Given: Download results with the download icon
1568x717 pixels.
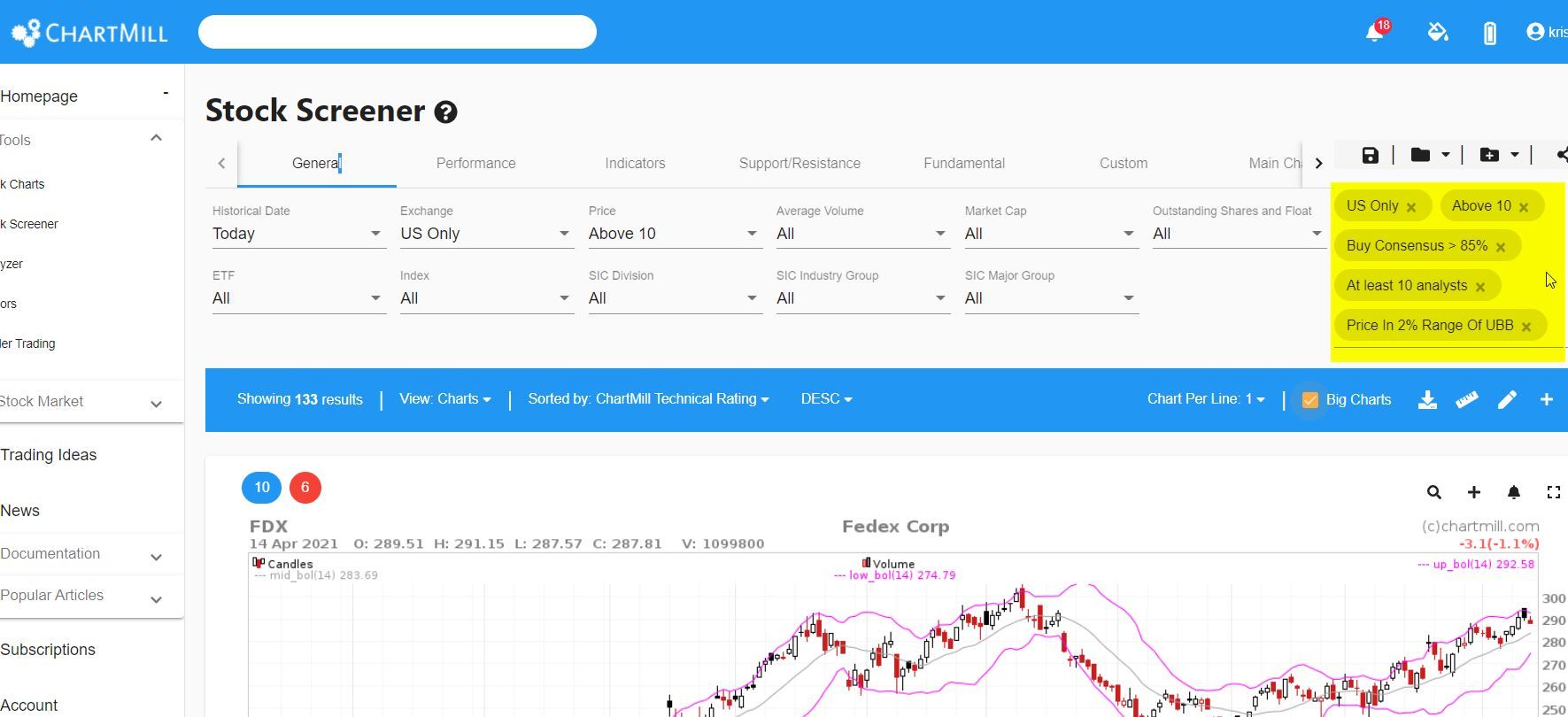Looking at the screenshot, I should (1427, 400).
